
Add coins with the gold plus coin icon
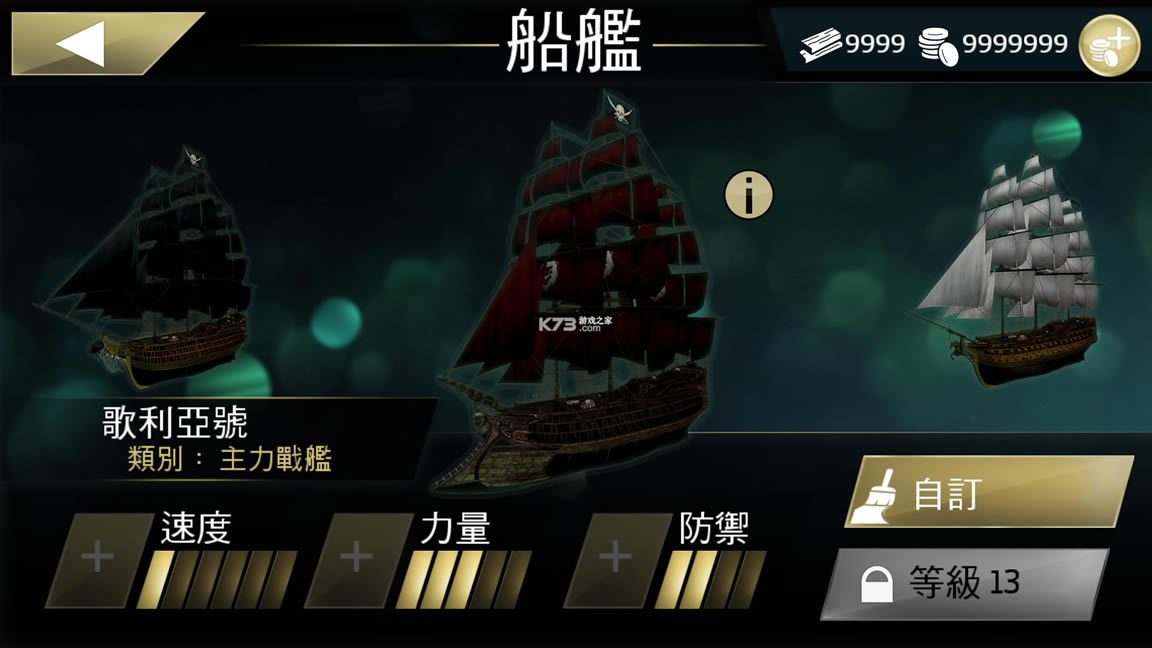1109,45
